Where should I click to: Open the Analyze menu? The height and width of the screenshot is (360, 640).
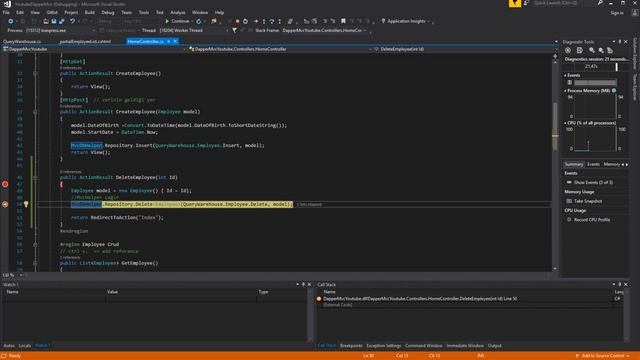point(178,13)
